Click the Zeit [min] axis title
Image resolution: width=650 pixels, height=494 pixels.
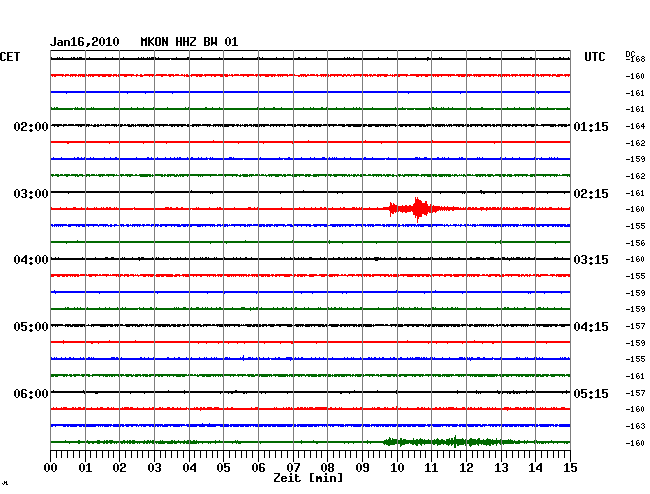[x=308, y=478]
